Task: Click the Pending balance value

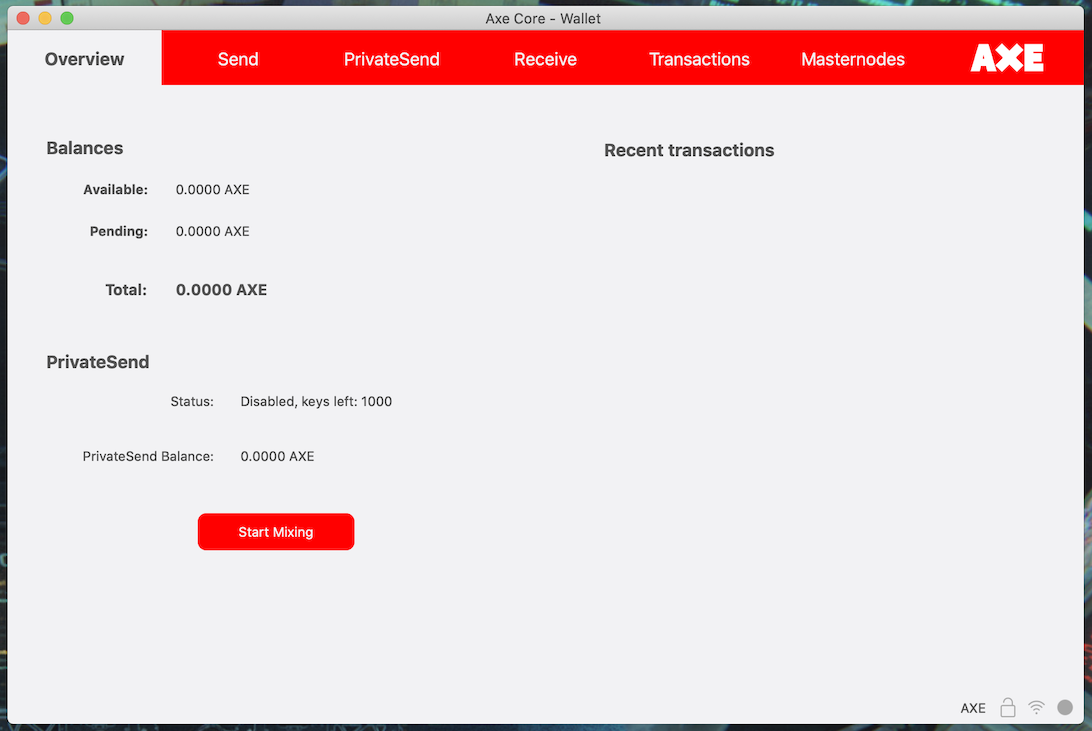Action: pos(212,231)
